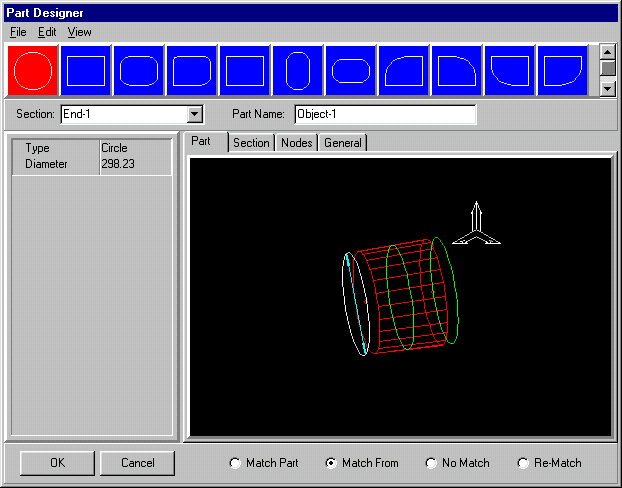Choose the tall vertical oval section shape
This screenshot has width=622, height=488.
click(298, 71)
